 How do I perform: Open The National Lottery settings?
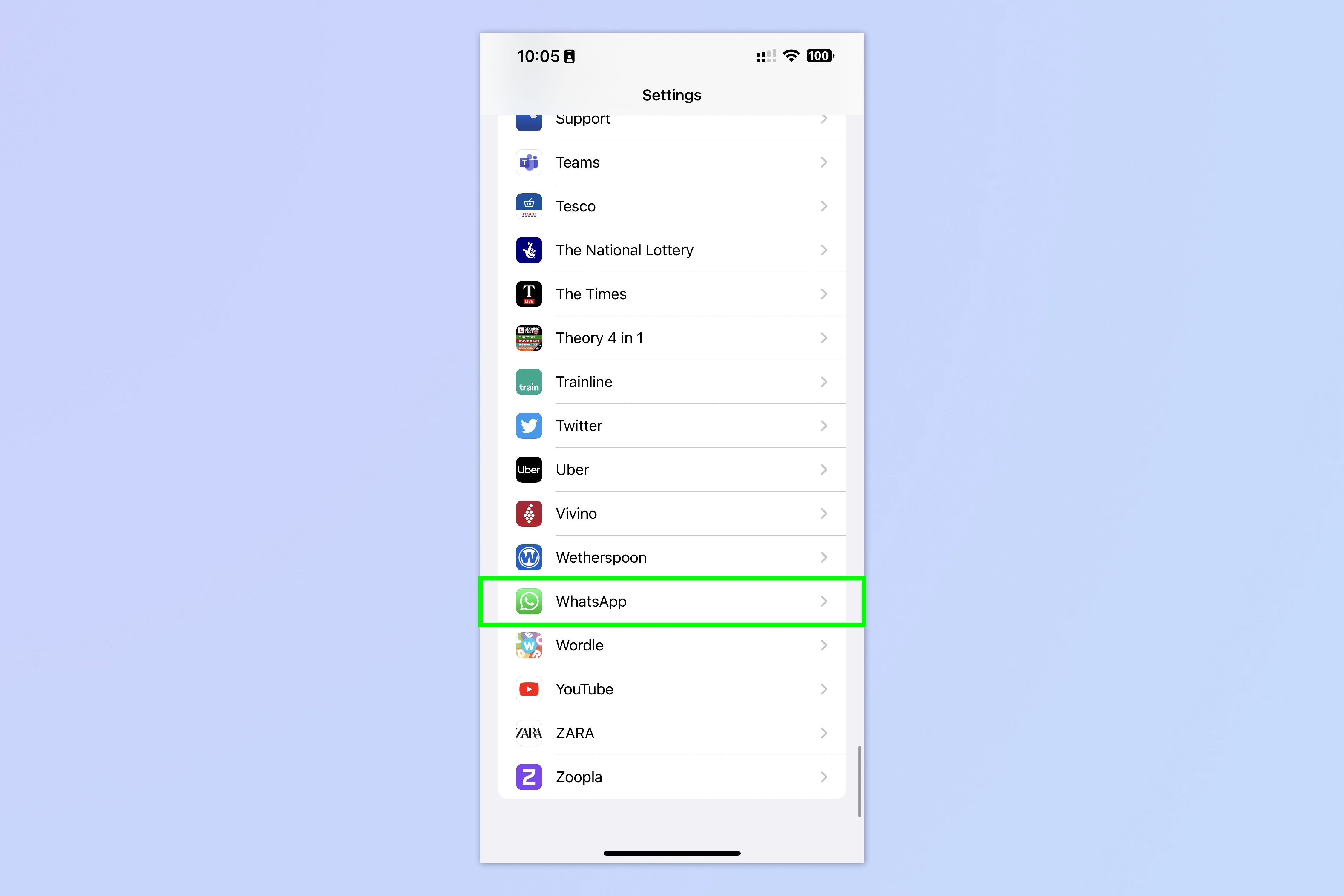672,249
